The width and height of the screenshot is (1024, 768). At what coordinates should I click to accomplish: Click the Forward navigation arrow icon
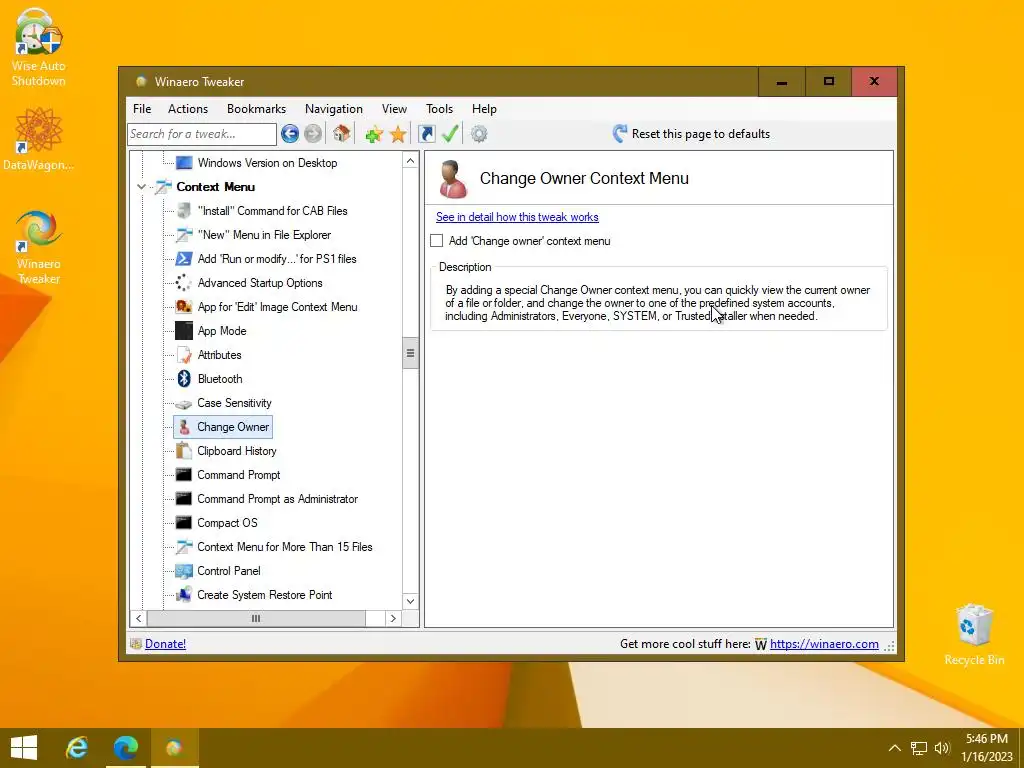click(313, 134)
